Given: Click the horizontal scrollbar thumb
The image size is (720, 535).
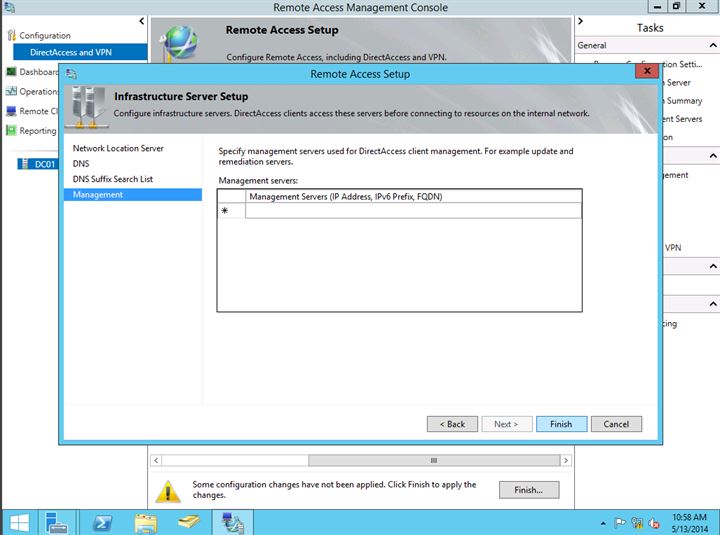Looking at the screenshot, I should (x=434, y=460).
